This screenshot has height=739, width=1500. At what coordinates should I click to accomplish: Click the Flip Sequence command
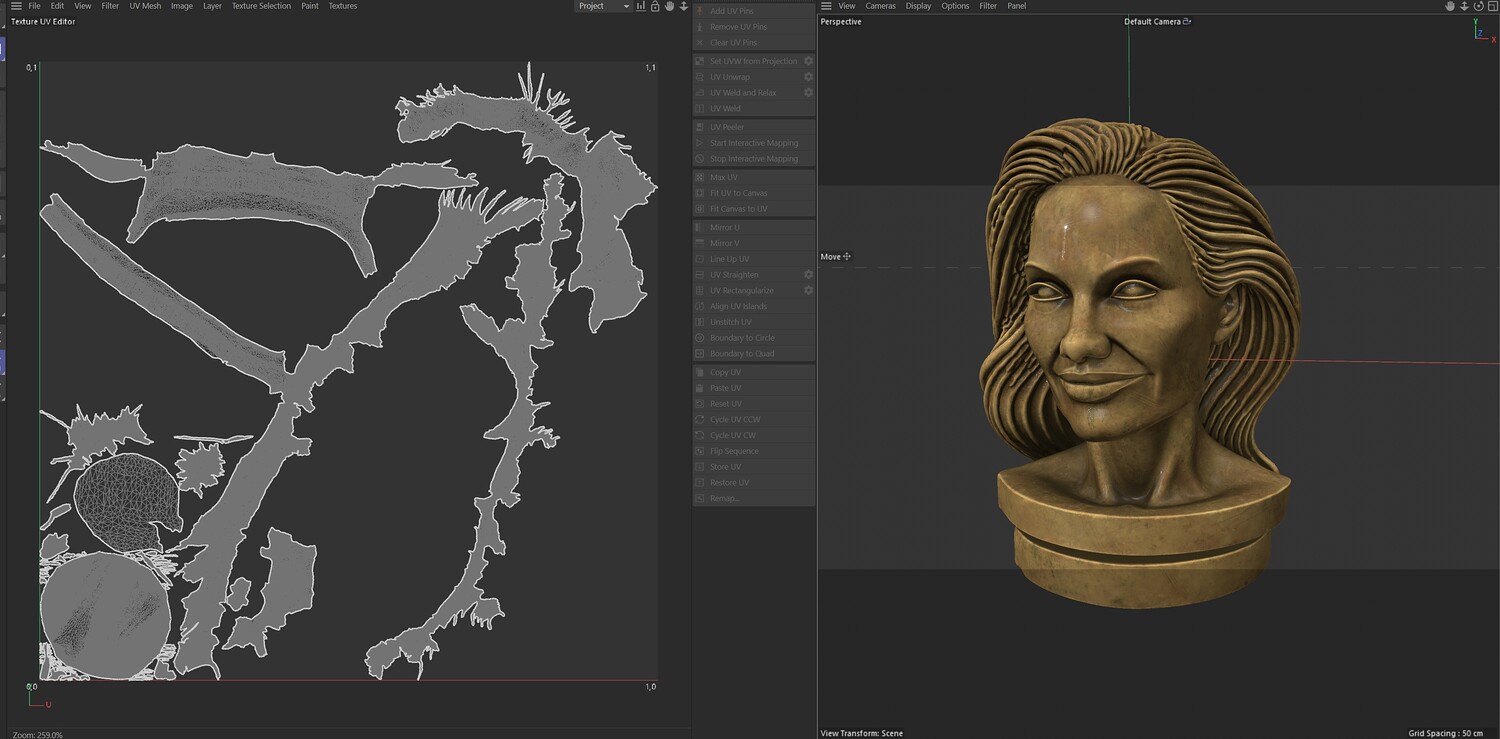pyautogui.click(x=754, y=451)
